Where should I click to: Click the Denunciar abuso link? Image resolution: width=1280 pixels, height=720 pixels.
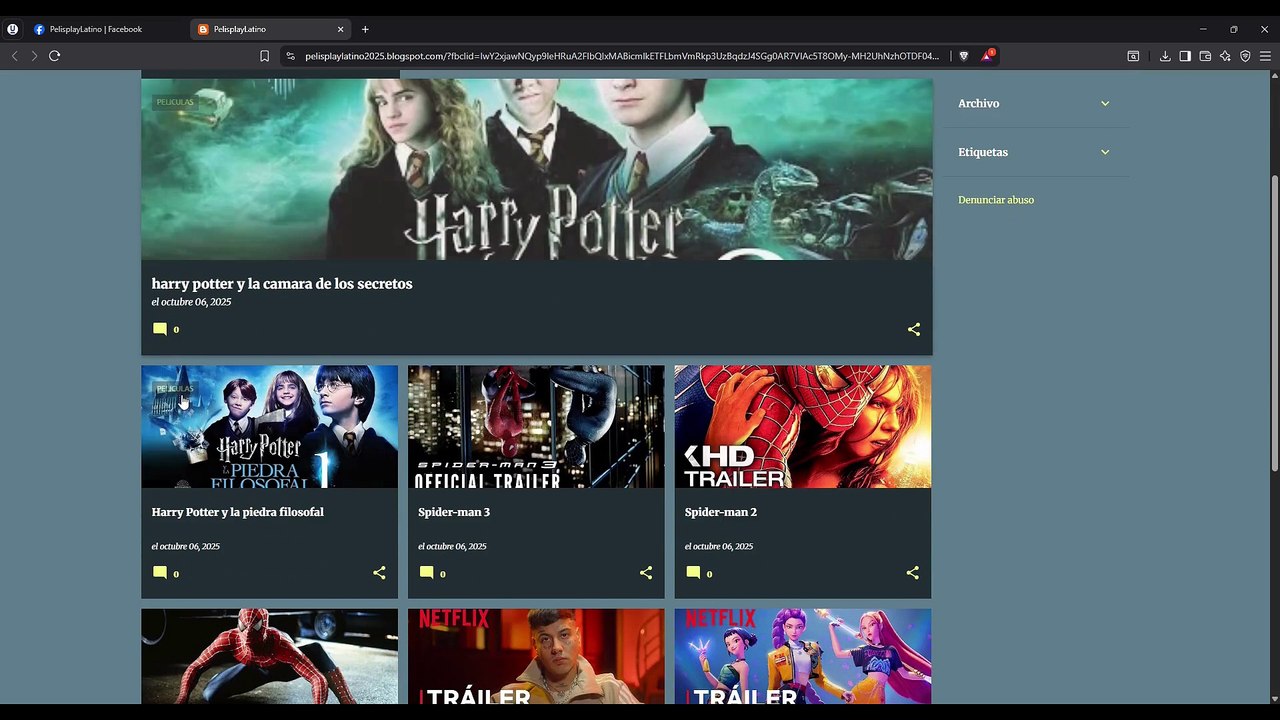tap(996, 200)
